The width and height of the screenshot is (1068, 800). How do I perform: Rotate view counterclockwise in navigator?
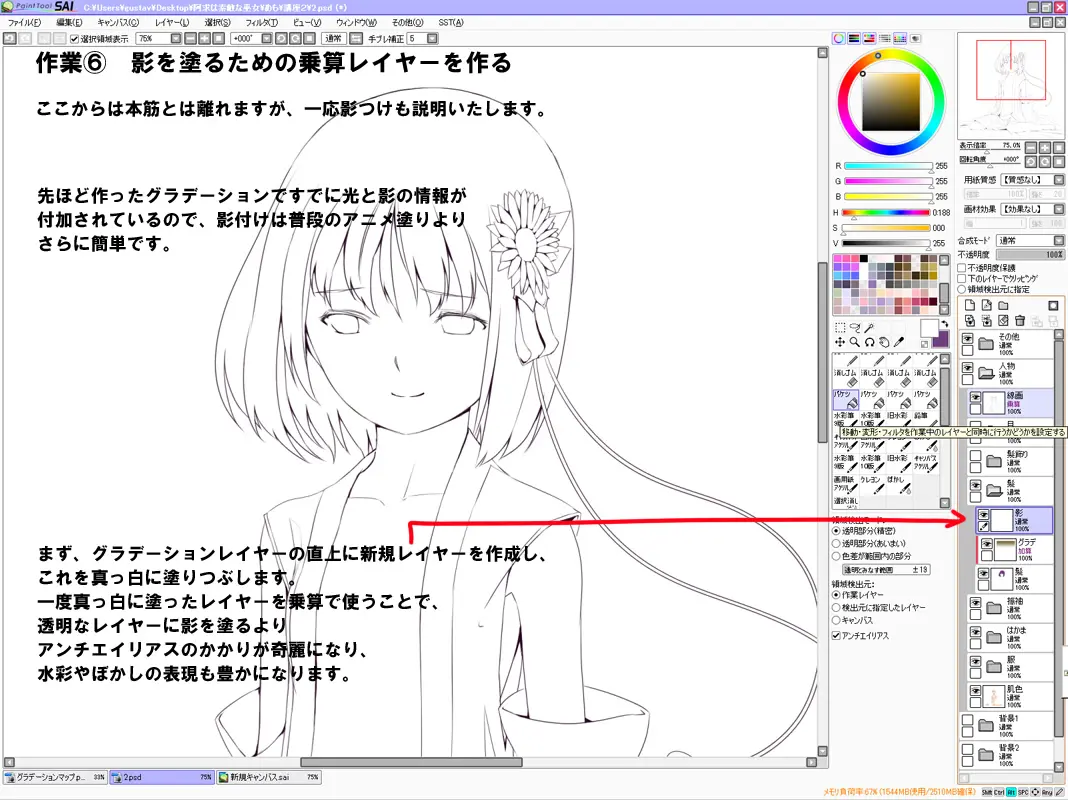(1031, 161)
